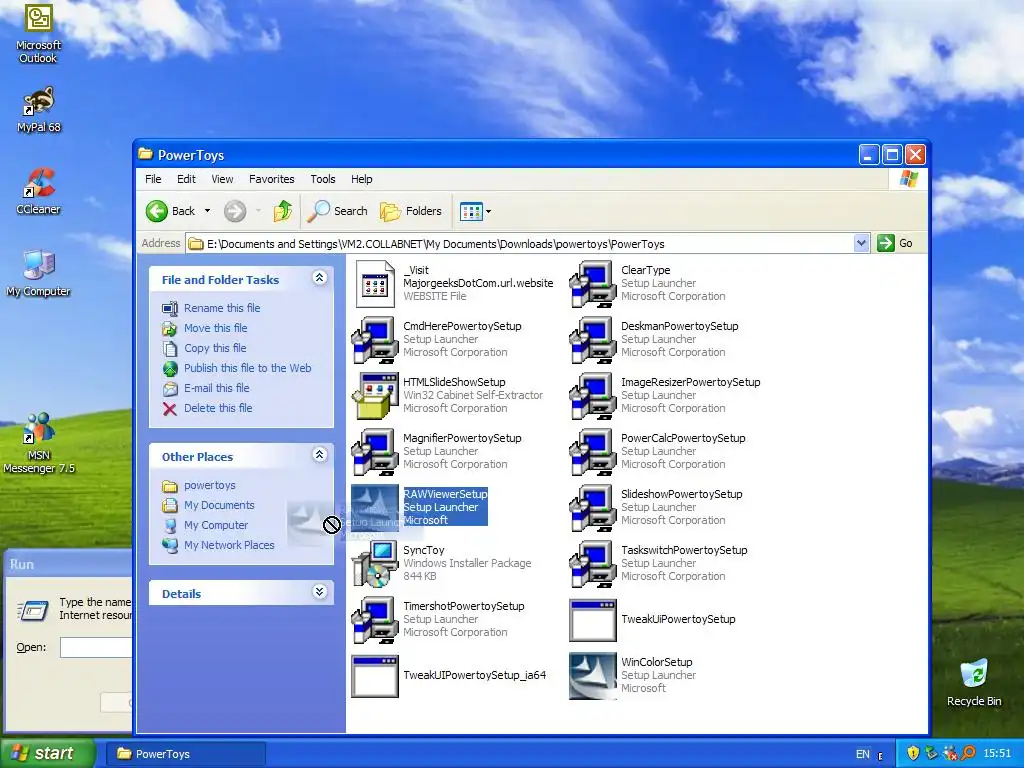Image resolution: width=1024 pixels, height=768 pixels.
Task: Select the TaskswitchPowertoySetup file icon
Action: (593, 564)
